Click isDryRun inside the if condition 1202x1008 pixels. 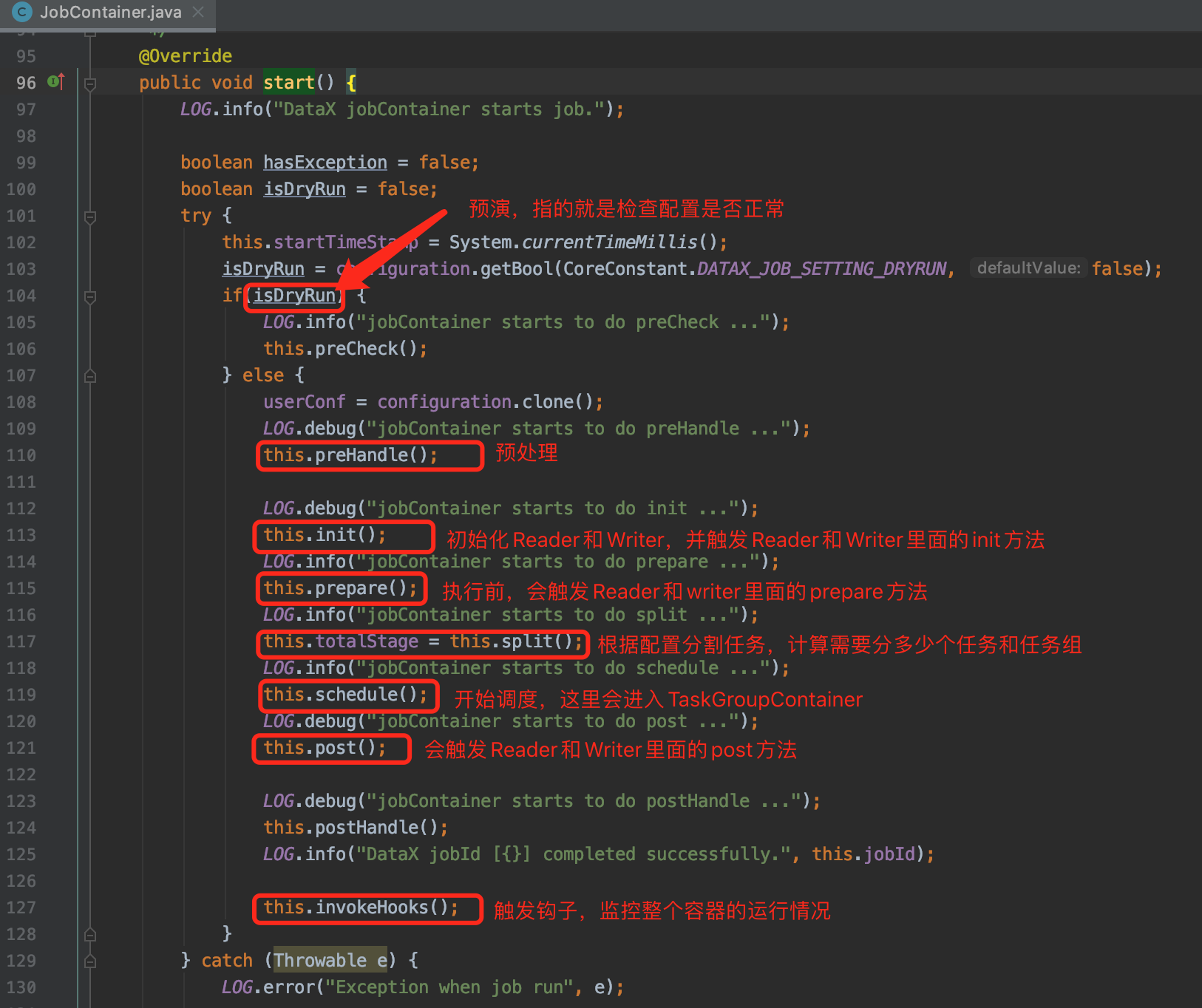click(x=294, y=296)
